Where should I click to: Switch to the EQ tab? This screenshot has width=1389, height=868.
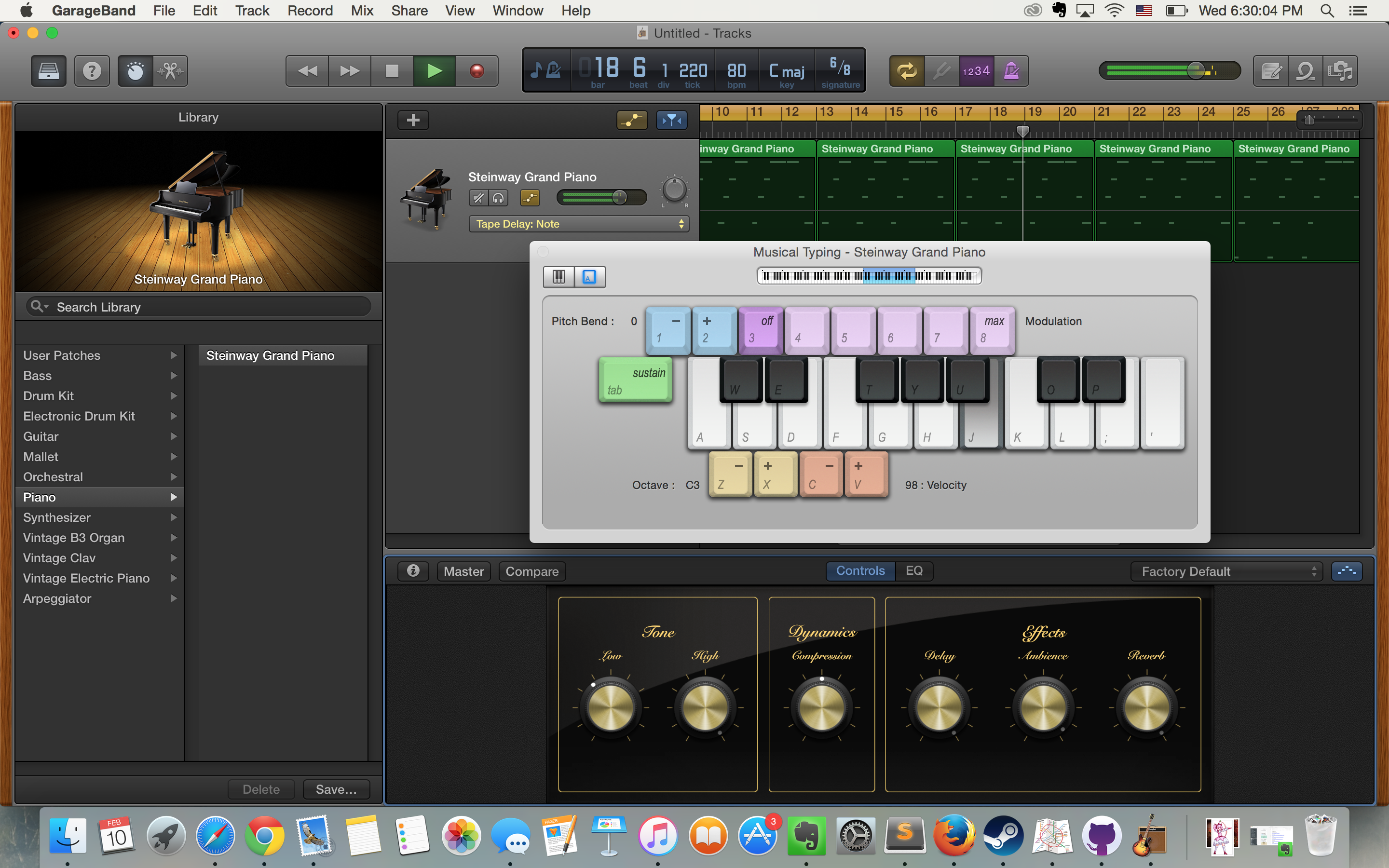click(914, 570)
